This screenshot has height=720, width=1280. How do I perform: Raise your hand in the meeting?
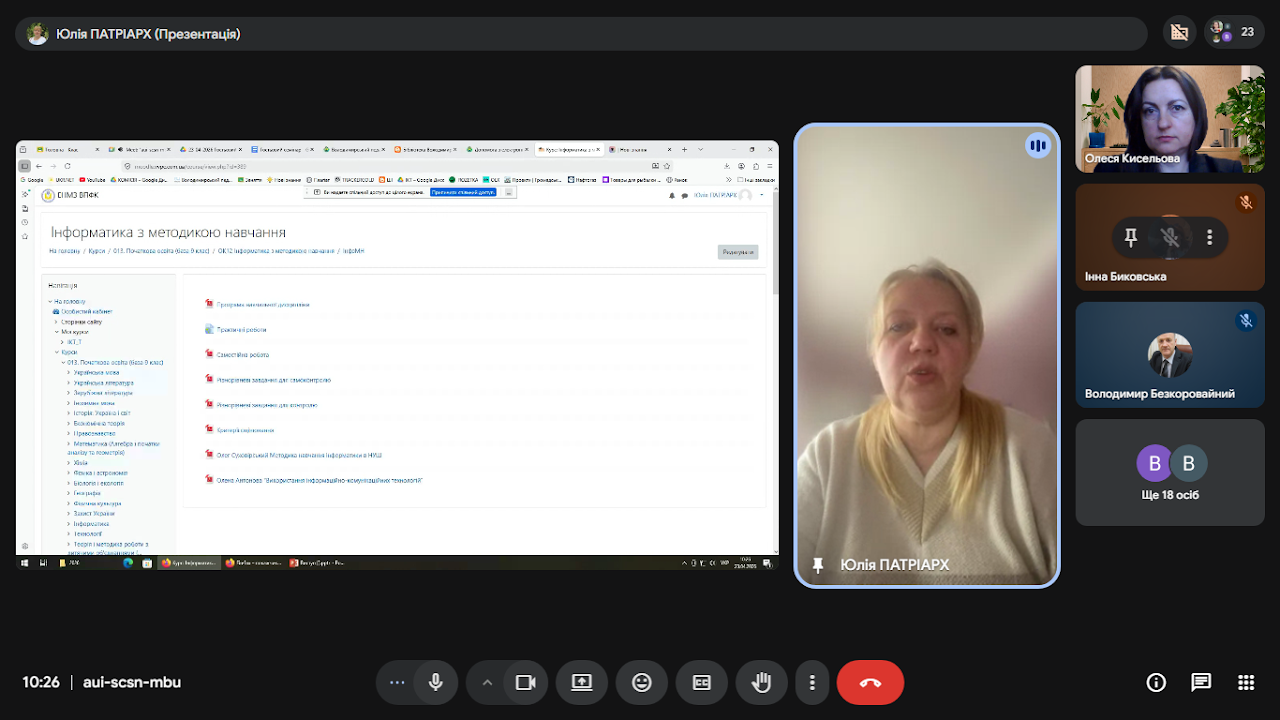[x=762, y=683]
